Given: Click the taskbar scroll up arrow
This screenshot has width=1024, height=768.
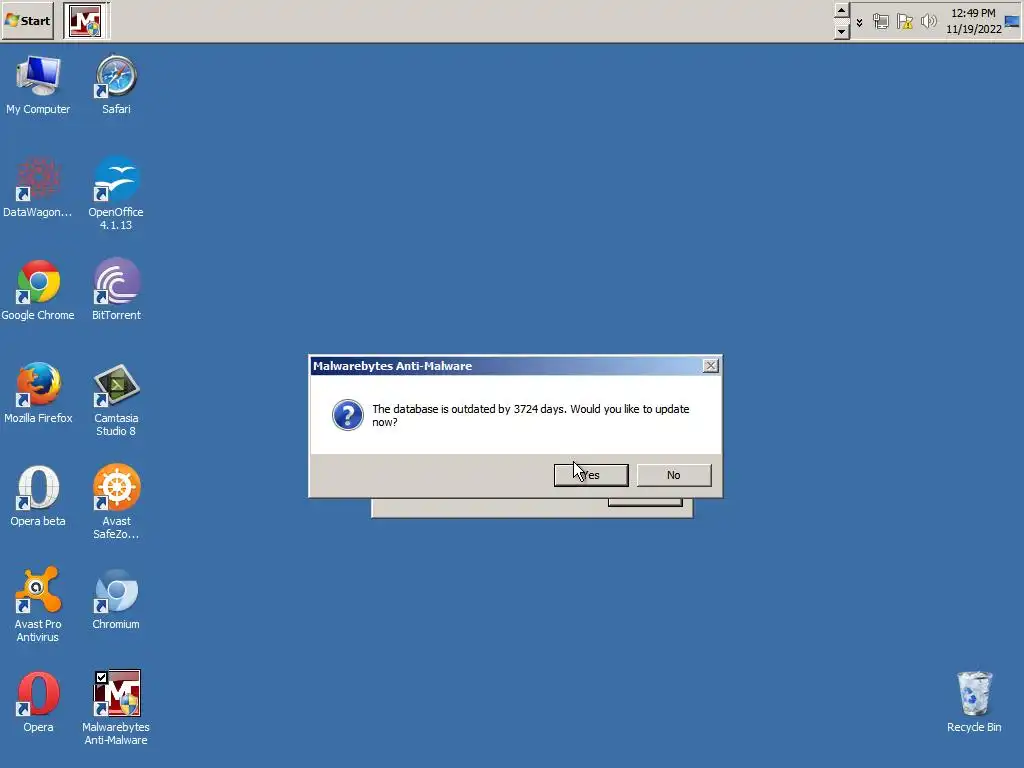Looking at the screenshot, I should [x=841, y=10].
